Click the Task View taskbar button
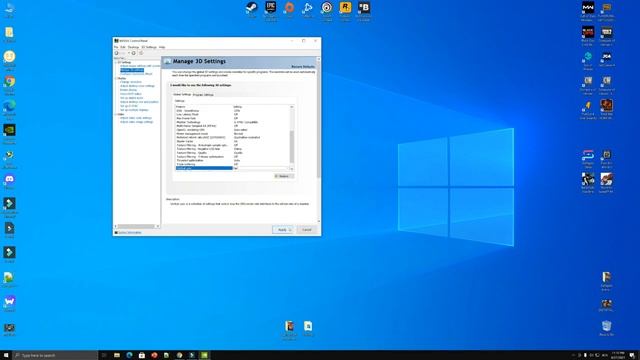 (104, 356)
